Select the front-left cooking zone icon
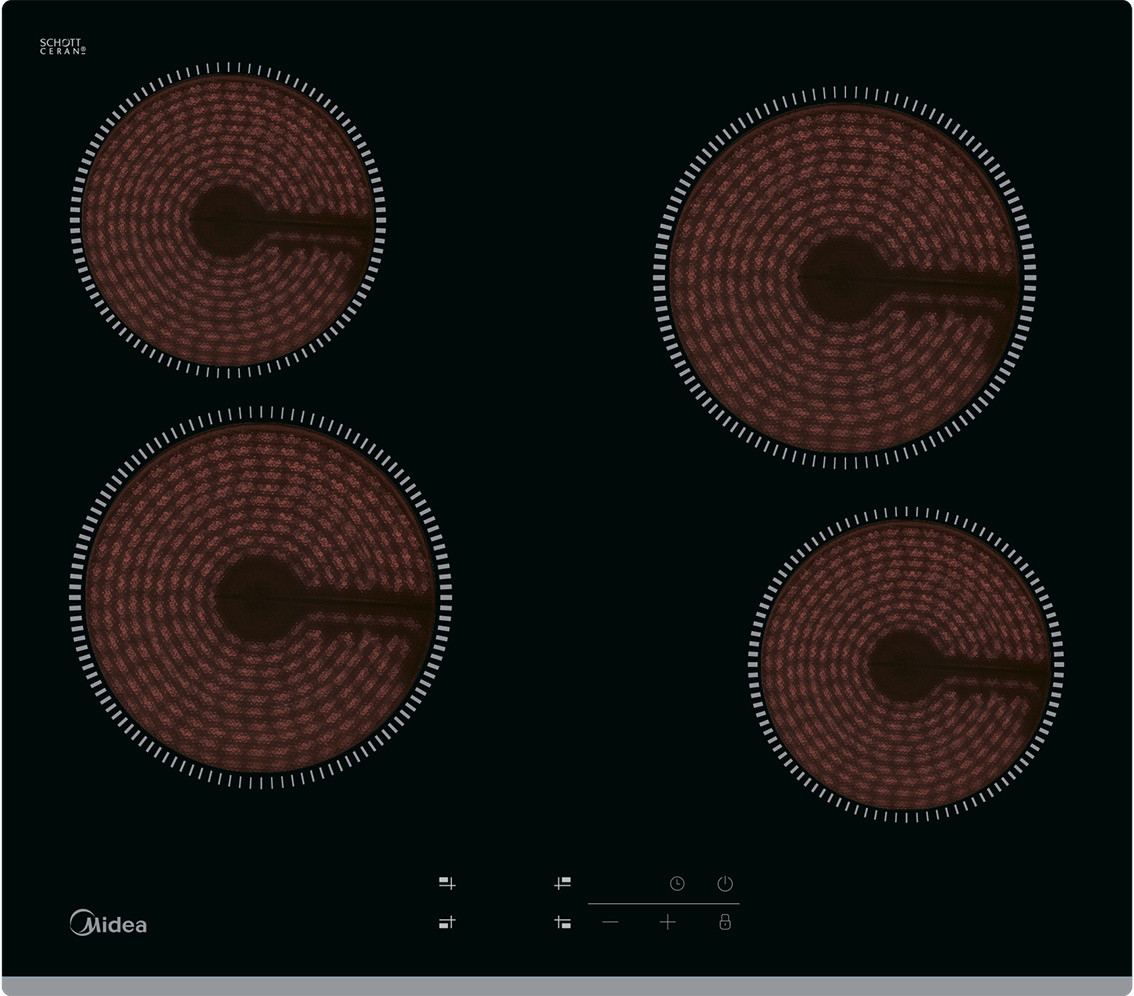Viewport: 1134px width, 996px height. 446,922
